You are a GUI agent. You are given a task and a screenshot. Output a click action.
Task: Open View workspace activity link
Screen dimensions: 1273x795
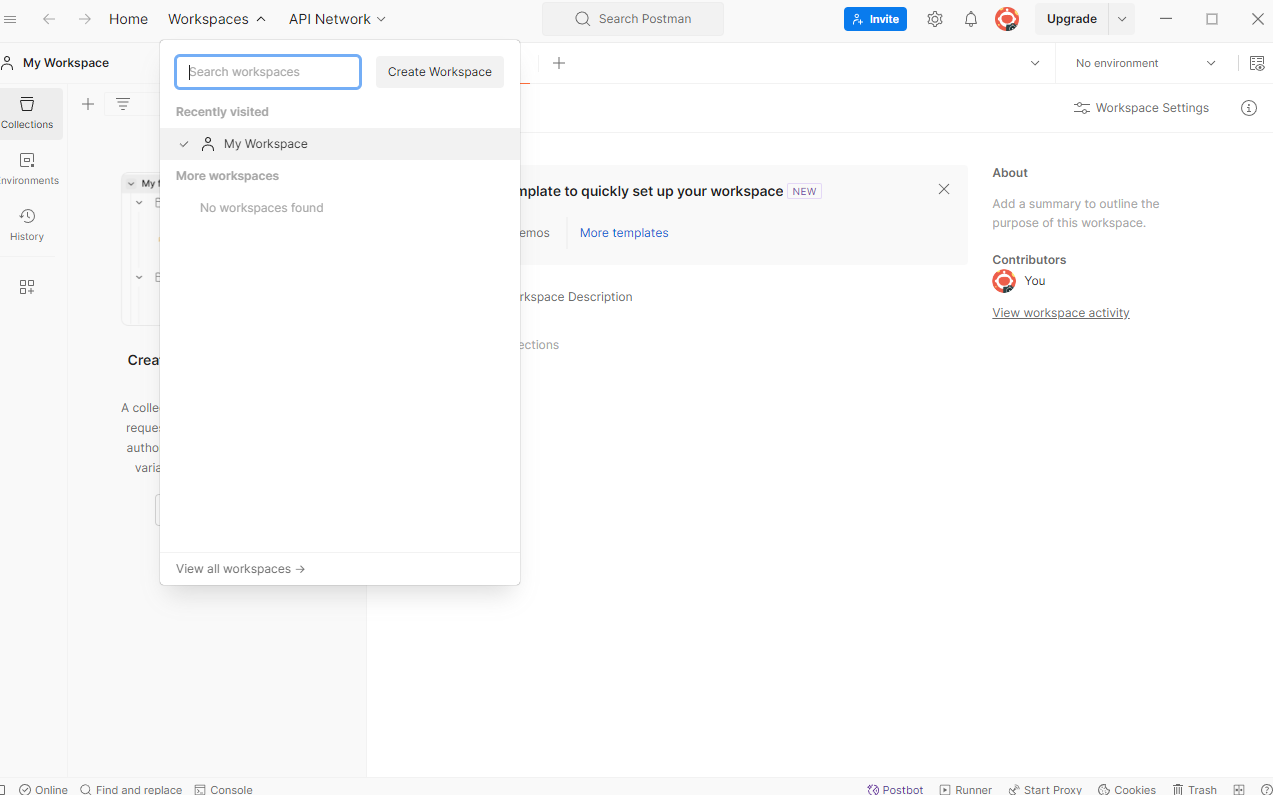pos(1061,313)
